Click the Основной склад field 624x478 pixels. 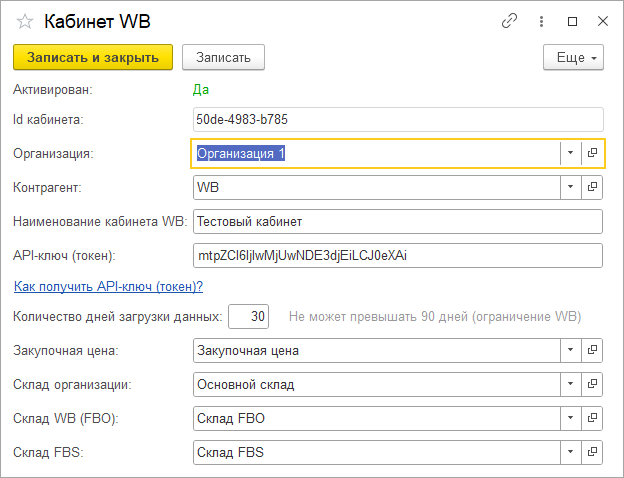point(376,384)
